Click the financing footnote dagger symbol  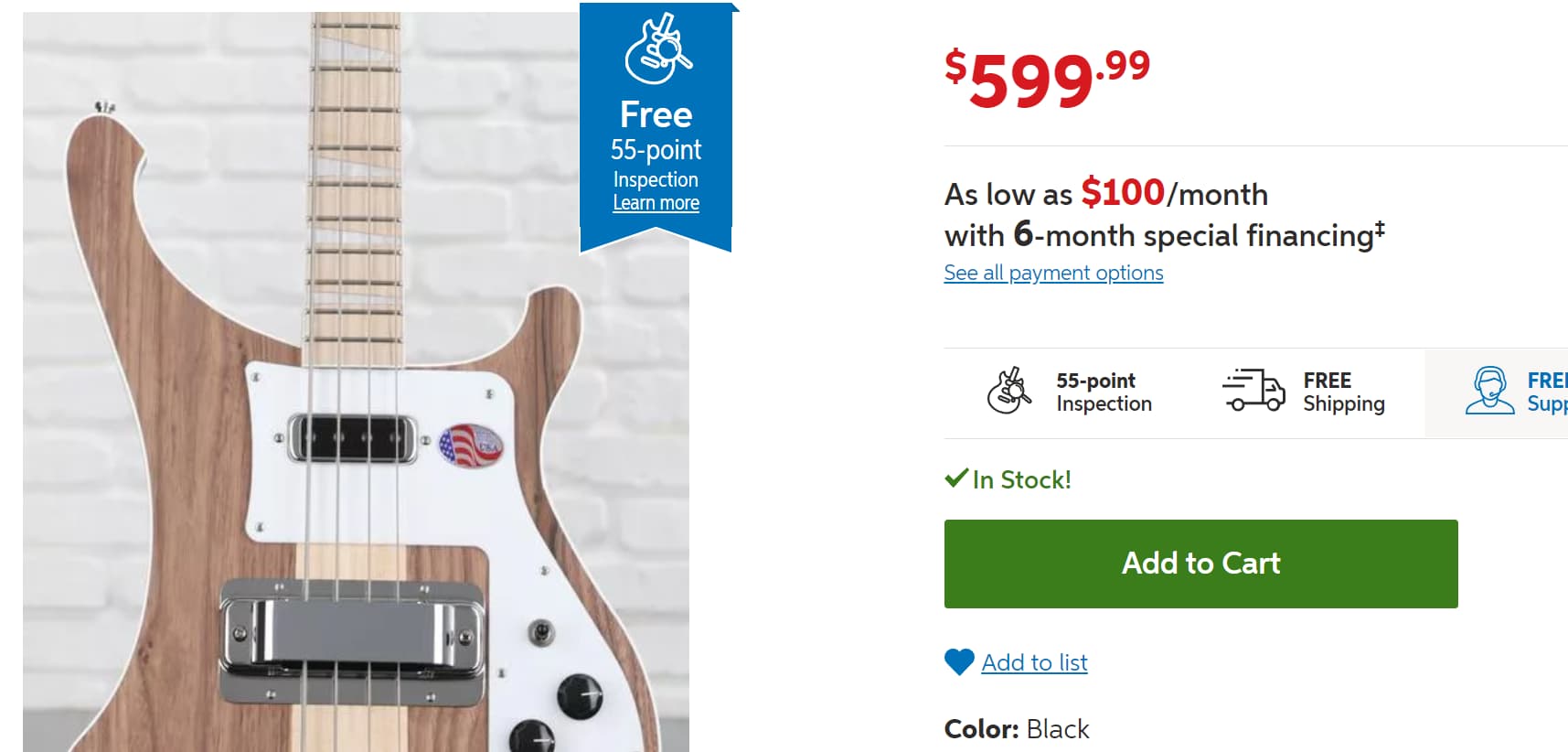(x=1380, y=228)
